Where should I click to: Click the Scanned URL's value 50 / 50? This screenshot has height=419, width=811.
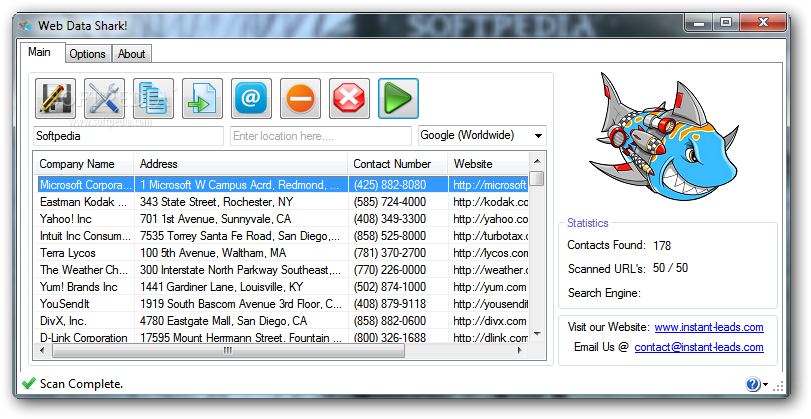[670, 268]
